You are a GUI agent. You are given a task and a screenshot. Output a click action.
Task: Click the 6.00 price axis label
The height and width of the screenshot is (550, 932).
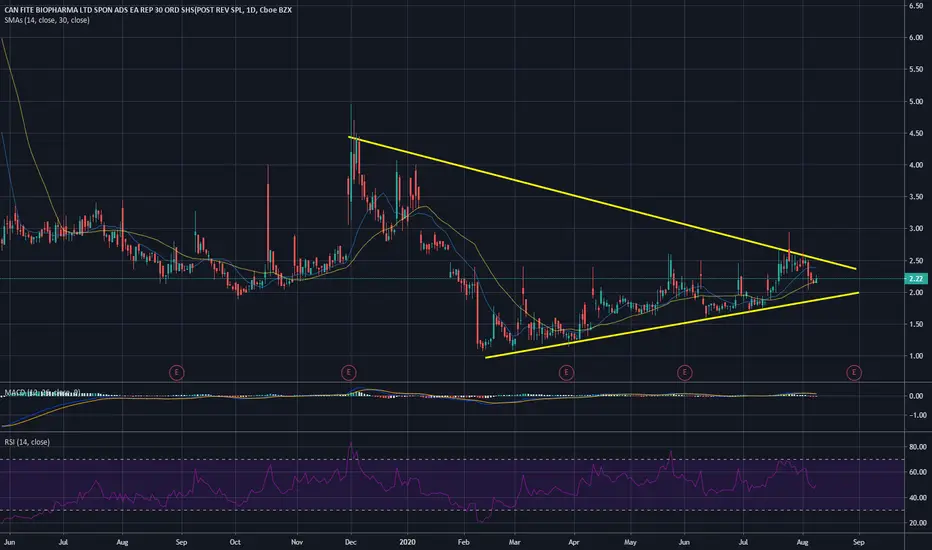tap(916, 37)
